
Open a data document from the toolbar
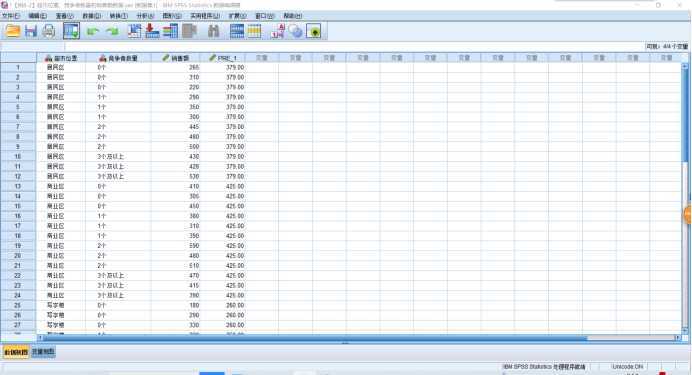coord(13,31)
